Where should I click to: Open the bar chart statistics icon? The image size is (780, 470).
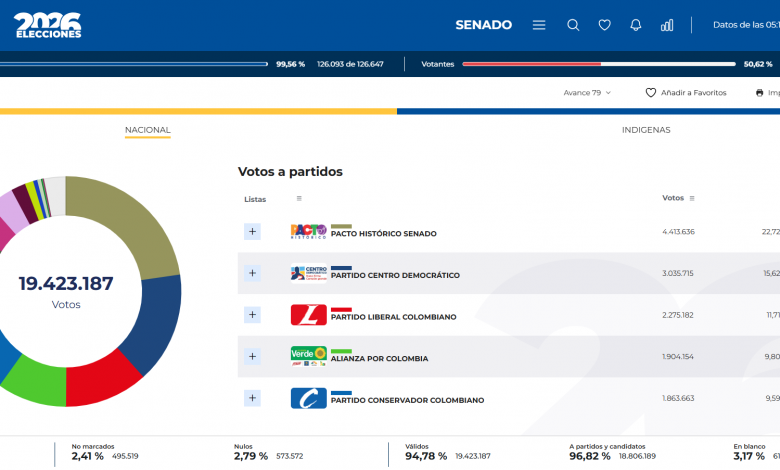[x=667, y=25]
